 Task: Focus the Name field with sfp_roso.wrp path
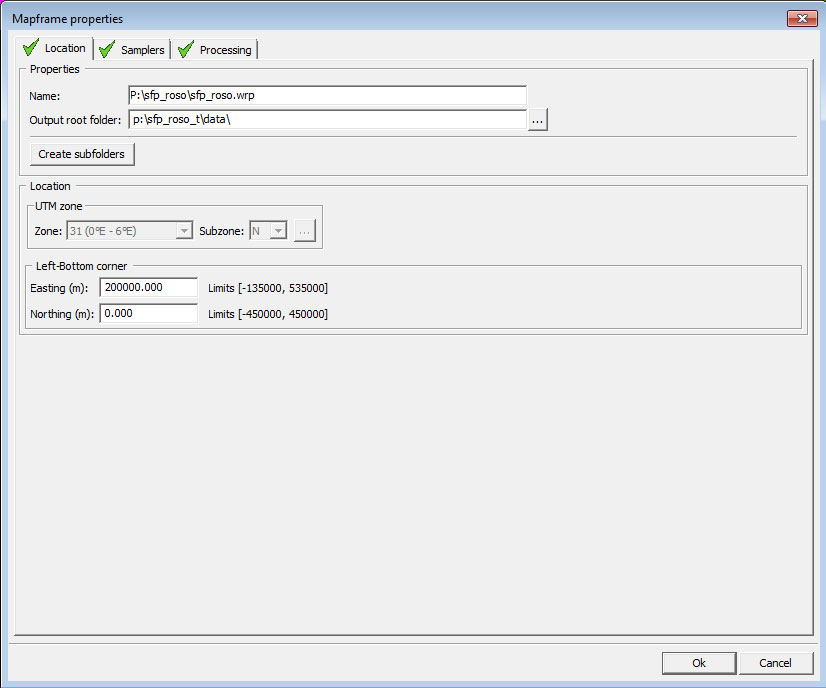(327, 95)
